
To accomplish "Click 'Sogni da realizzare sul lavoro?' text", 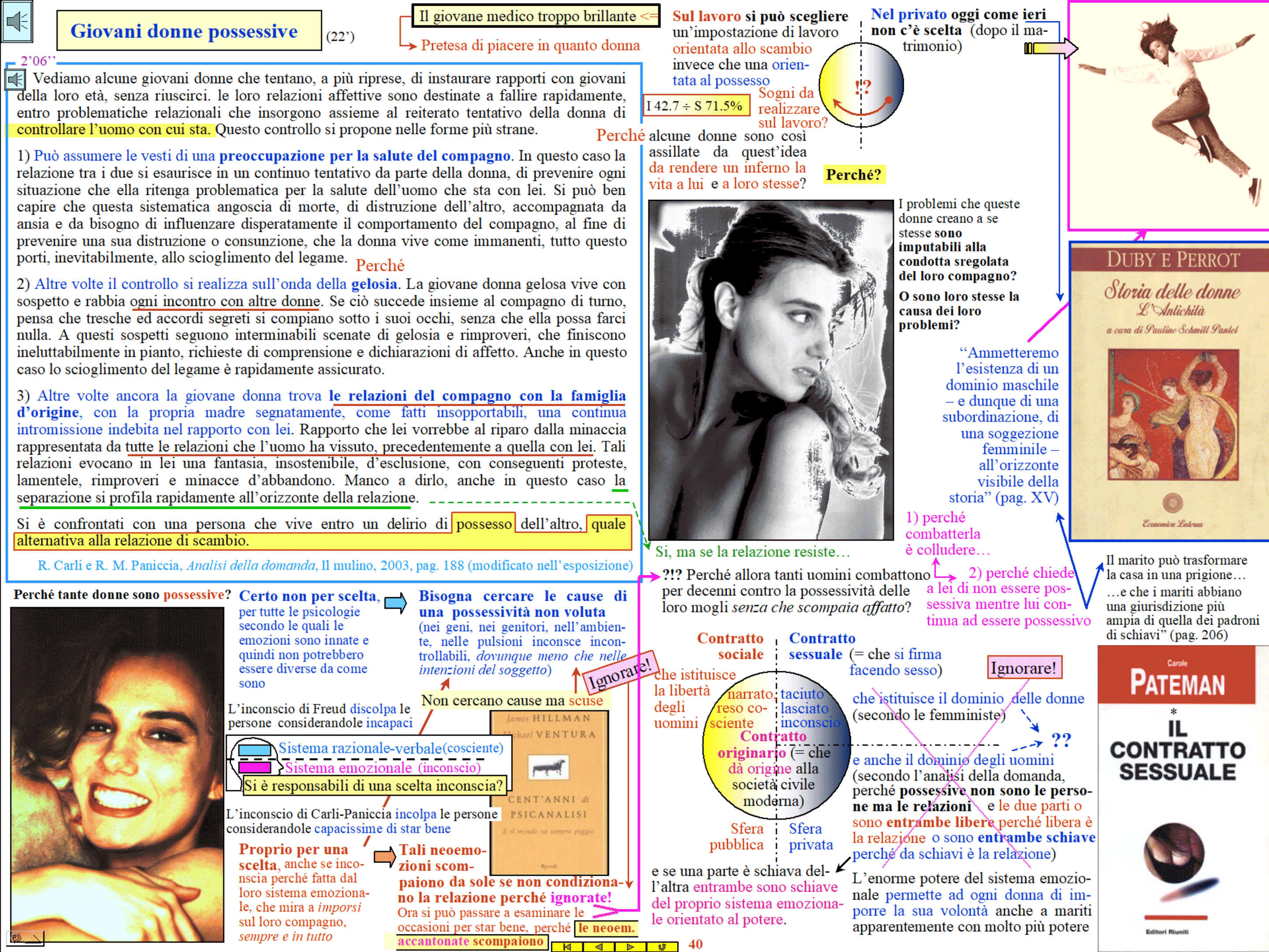I will [792, 108].
